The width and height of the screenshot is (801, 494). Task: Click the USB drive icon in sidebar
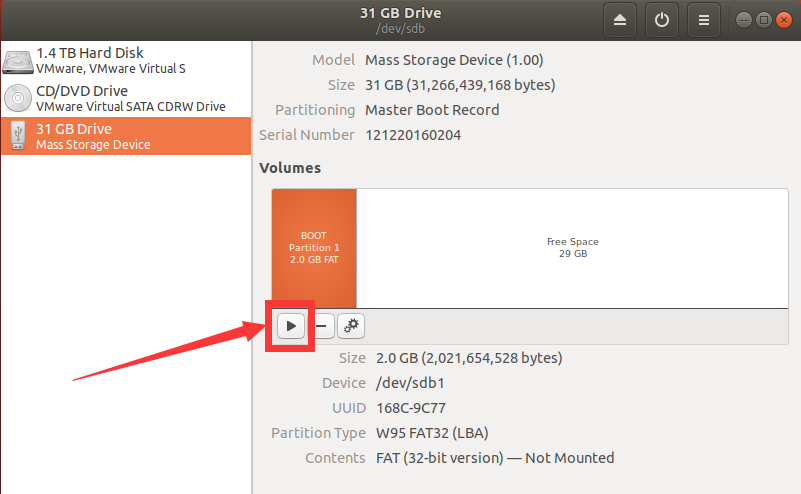18,135
